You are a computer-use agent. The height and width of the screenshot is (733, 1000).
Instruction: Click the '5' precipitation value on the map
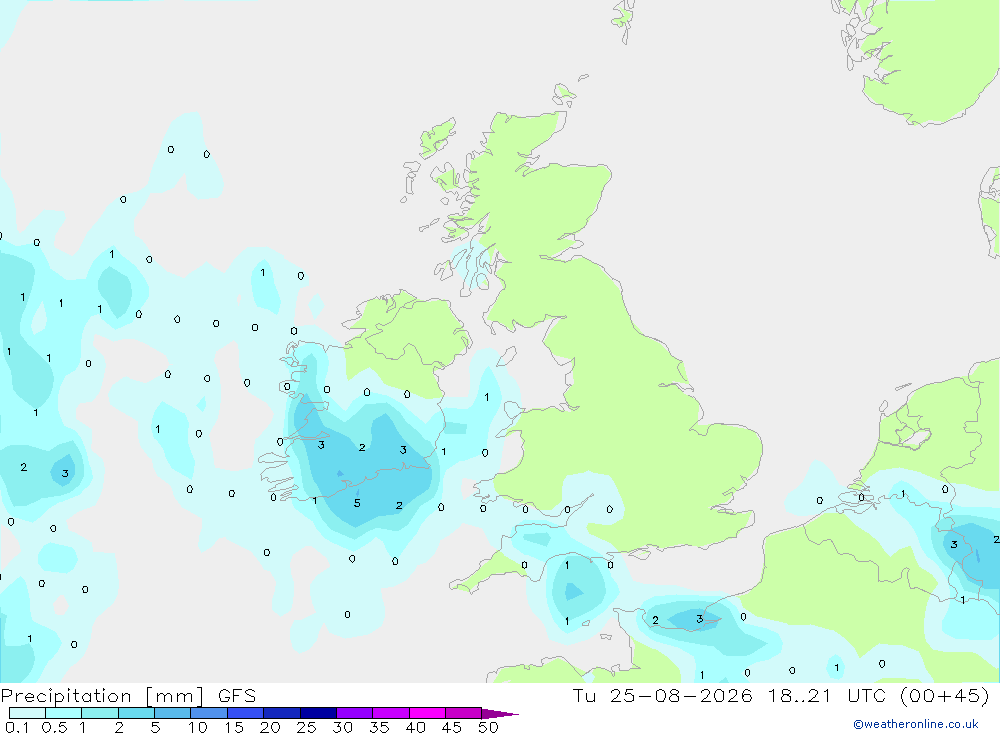(x=357, y=503)
